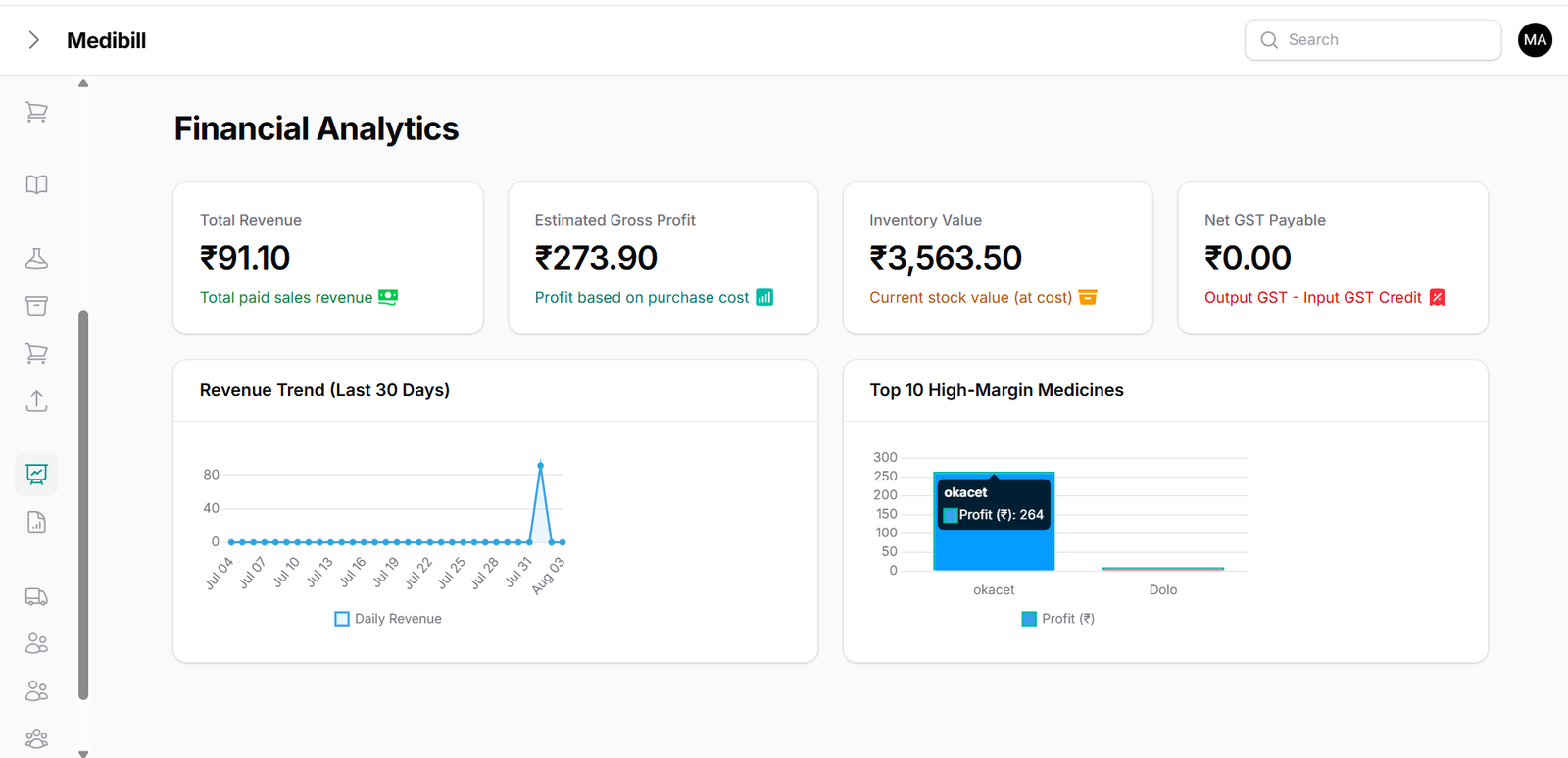1568x758 pixels.
Task: Open the upload arrow icon in the sidebar
Action: click(36, 400)
